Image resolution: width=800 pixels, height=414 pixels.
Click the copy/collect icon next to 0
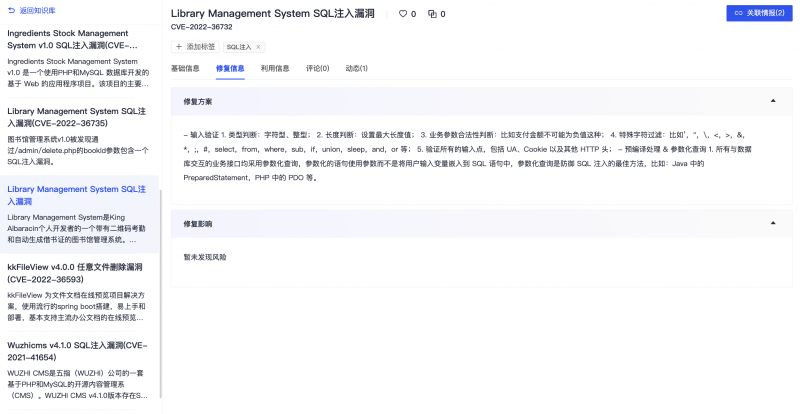coord(432,14)
